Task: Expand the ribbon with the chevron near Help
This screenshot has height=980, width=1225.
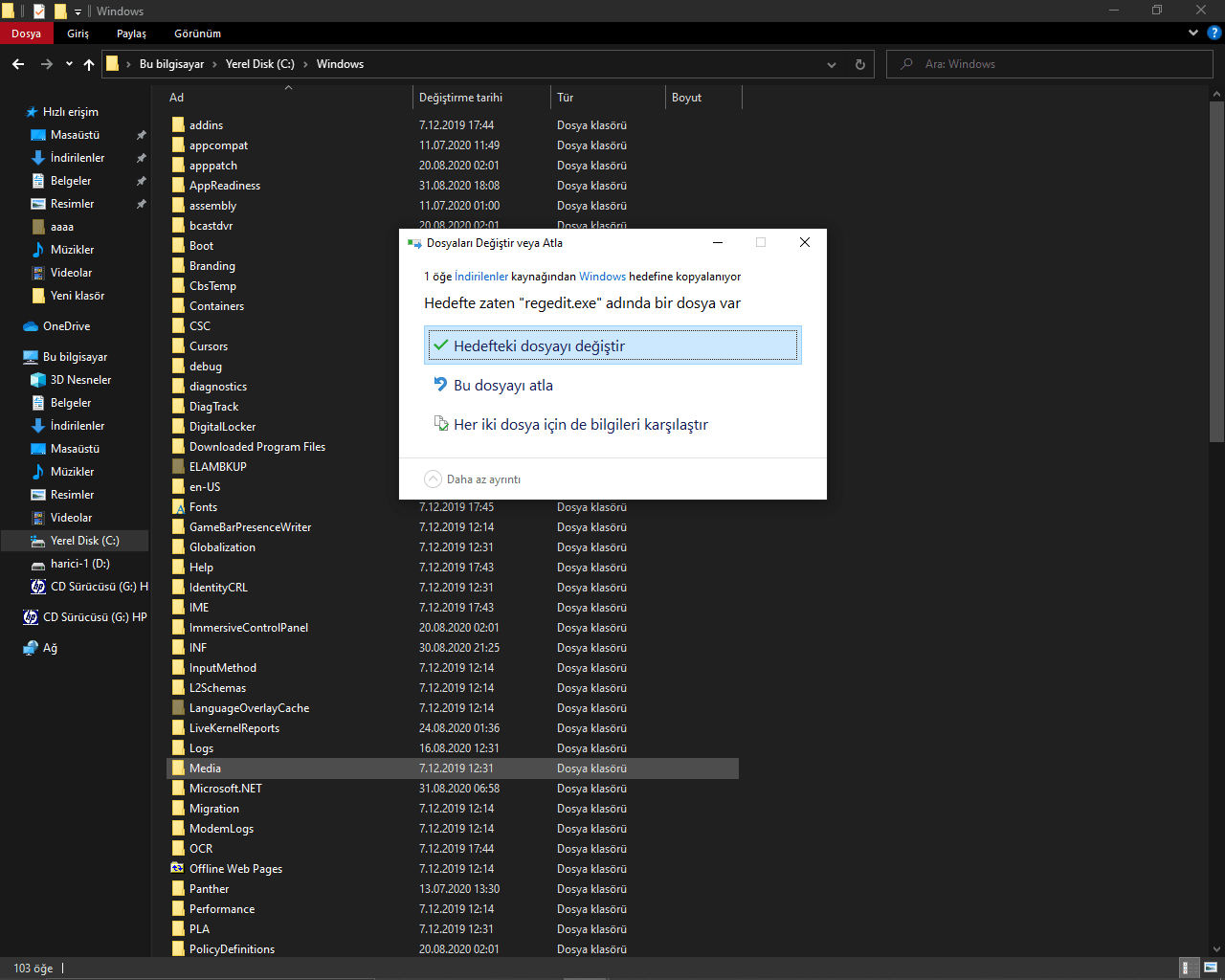Action: click(1193, 33)
